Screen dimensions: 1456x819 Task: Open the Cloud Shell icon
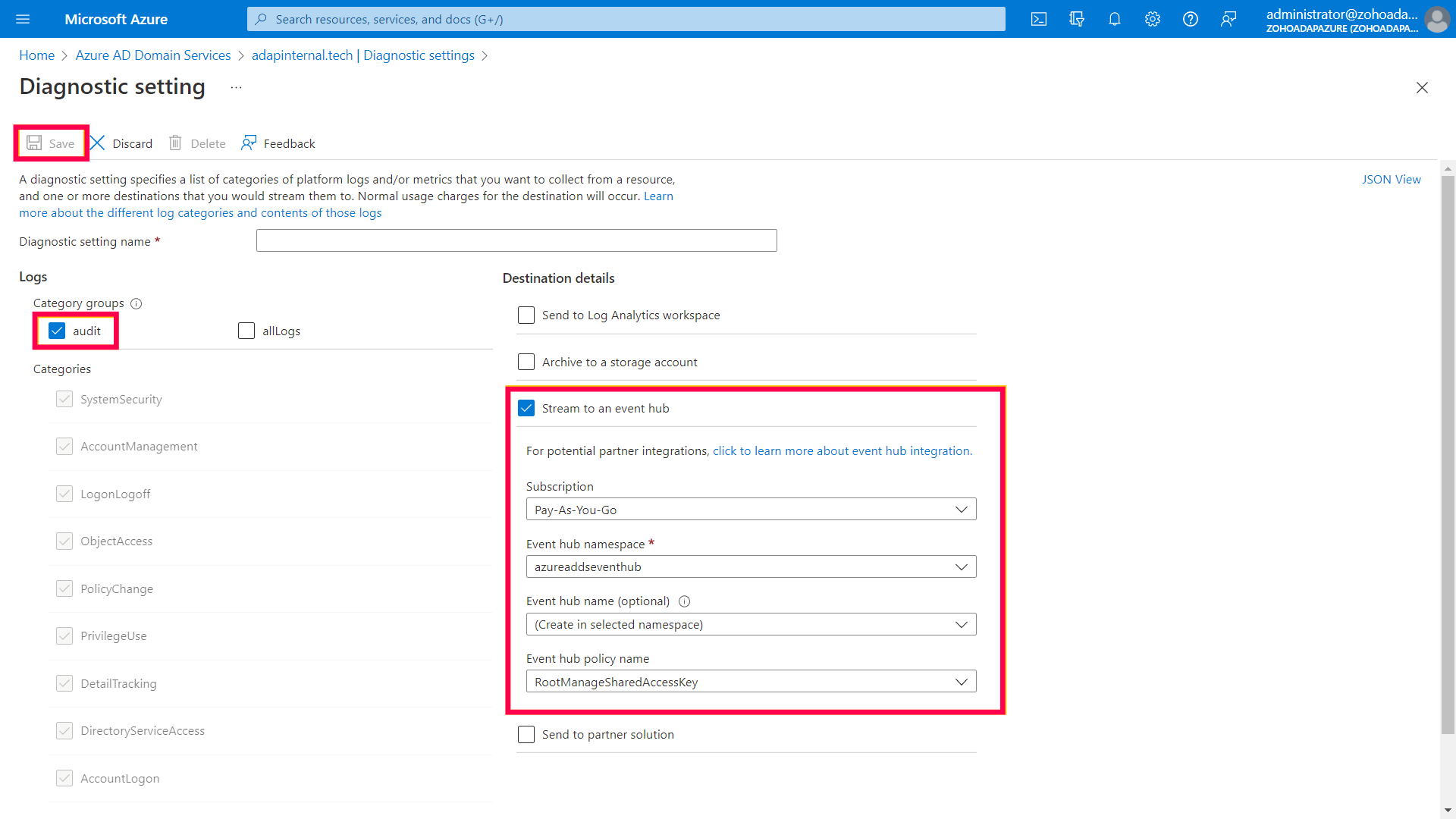click(1039, 19)
